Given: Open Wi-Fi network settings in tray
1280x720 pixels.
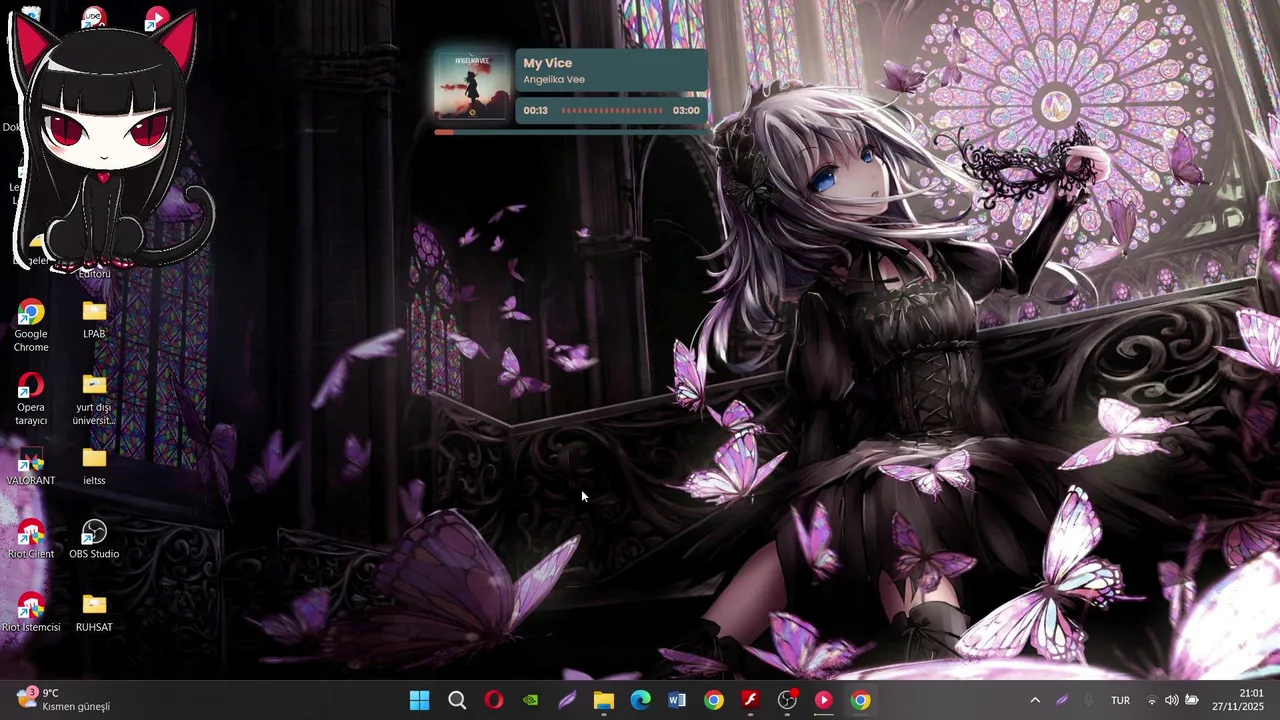Looking at the screenshot, I should click(1152, 700).
